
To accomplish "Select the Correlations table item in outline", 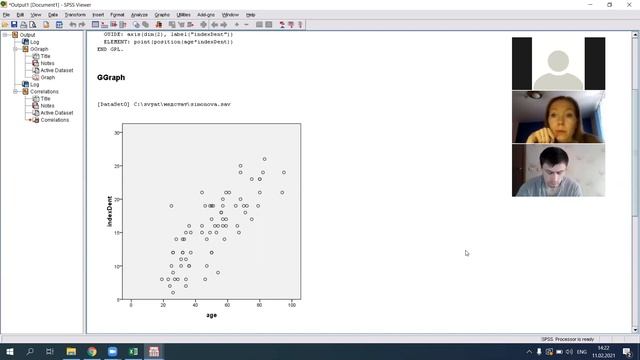I will 55,120.
